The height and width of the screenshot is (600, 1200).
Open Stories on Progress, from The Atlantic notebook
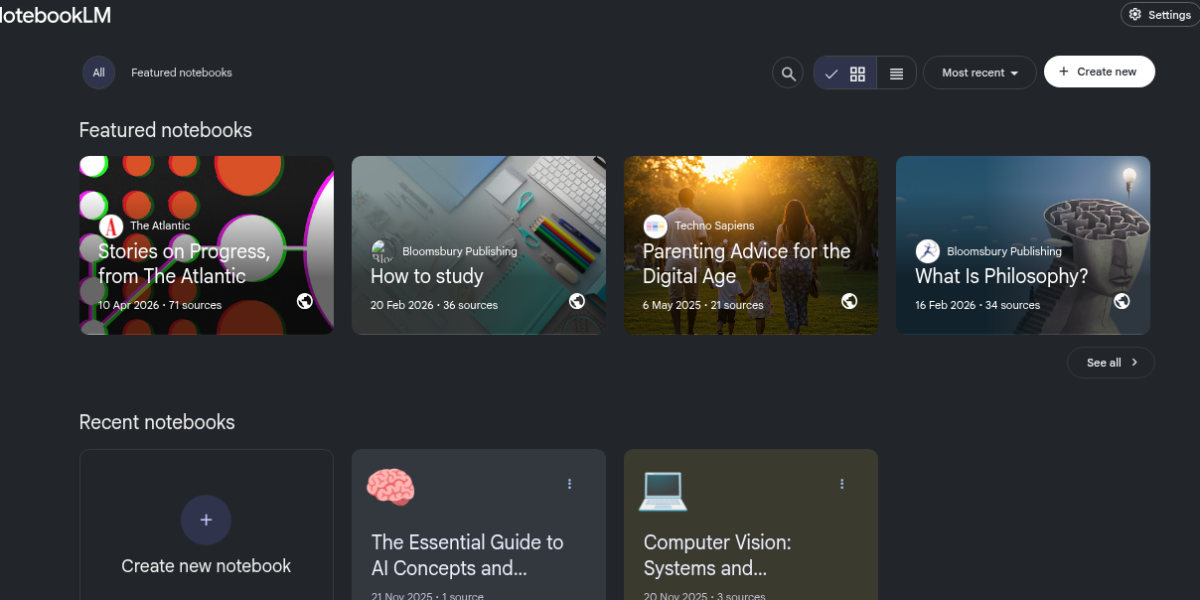pos(206,245)
